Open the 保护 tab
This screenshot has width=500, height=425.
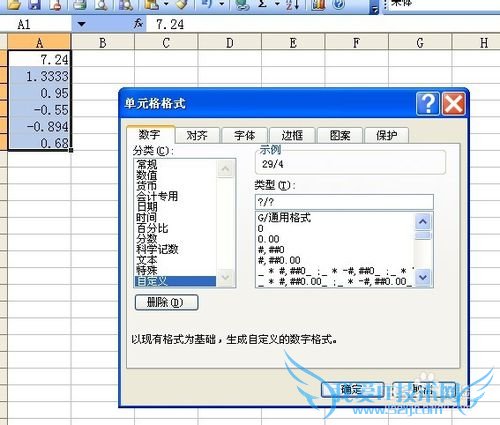coord(387,135)
